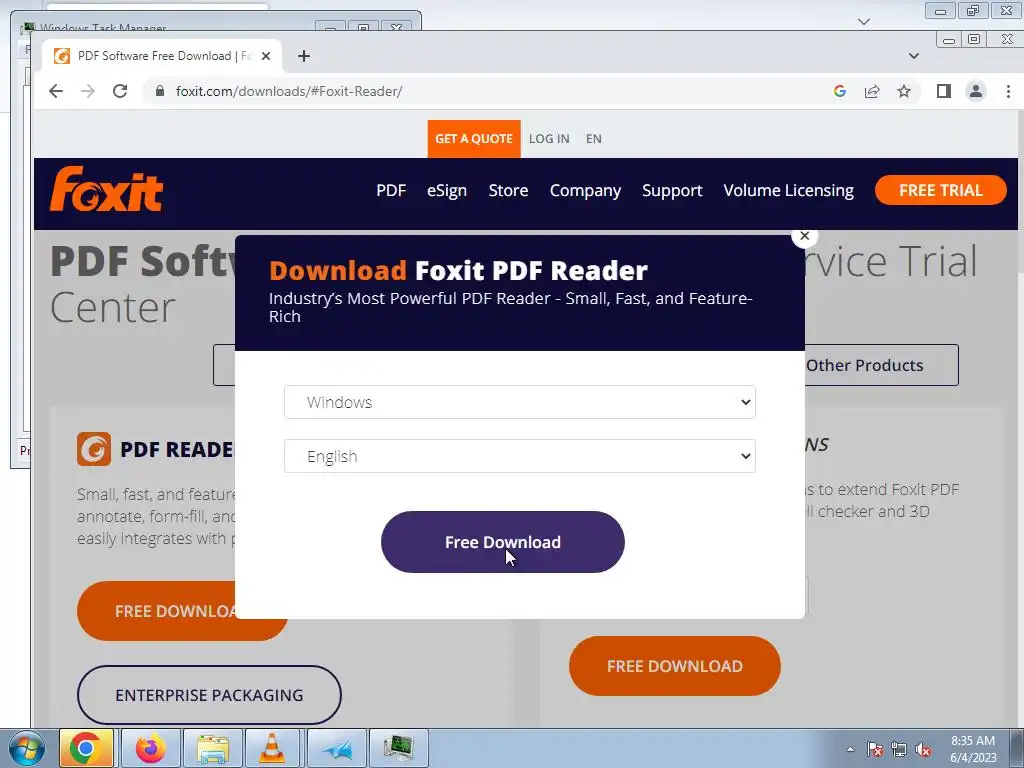Click the Free Download button in popup
Screen dimensions: 1024x768
click(x=503, y=542)
